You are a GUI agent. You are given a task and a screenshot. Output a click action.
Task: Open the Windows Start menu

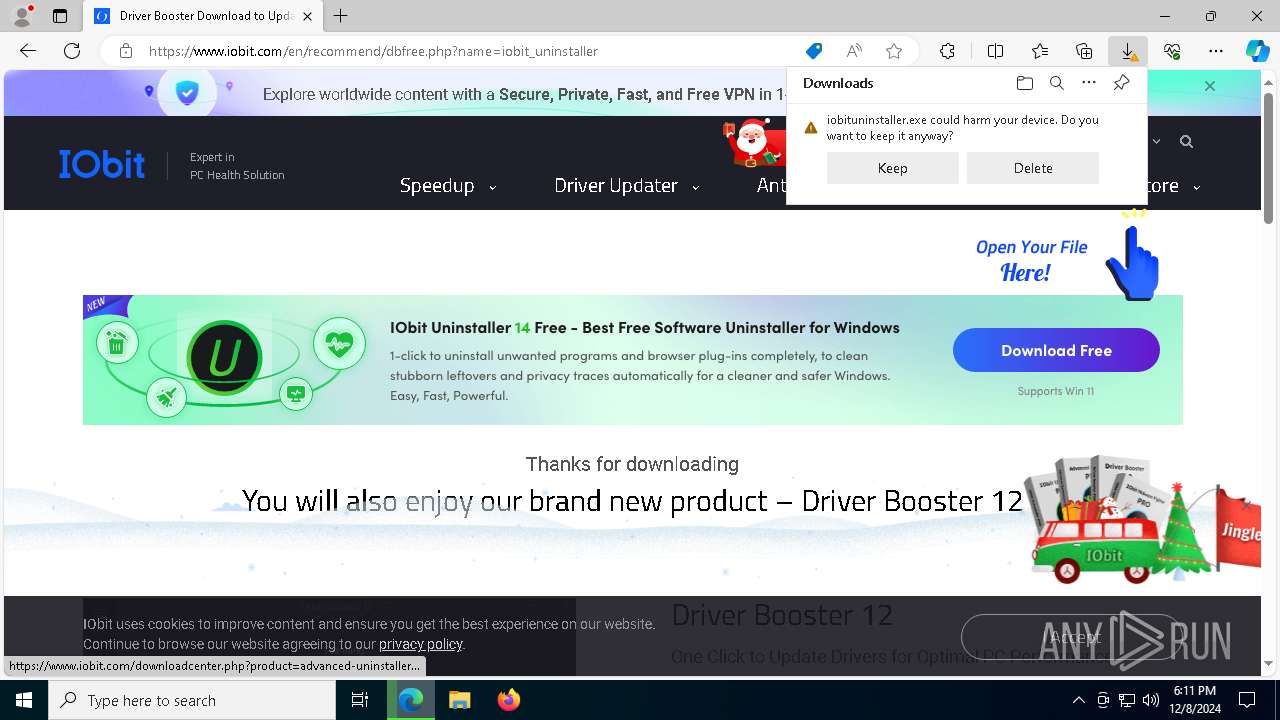[x=24, y=700]
